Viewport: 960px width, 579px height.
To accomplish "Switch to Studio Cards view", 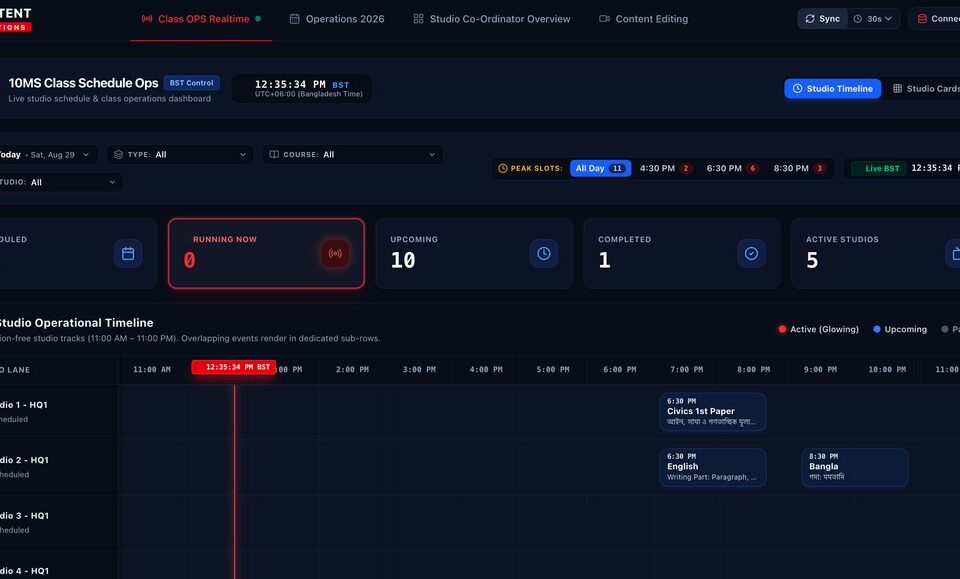I will [926, 89].
